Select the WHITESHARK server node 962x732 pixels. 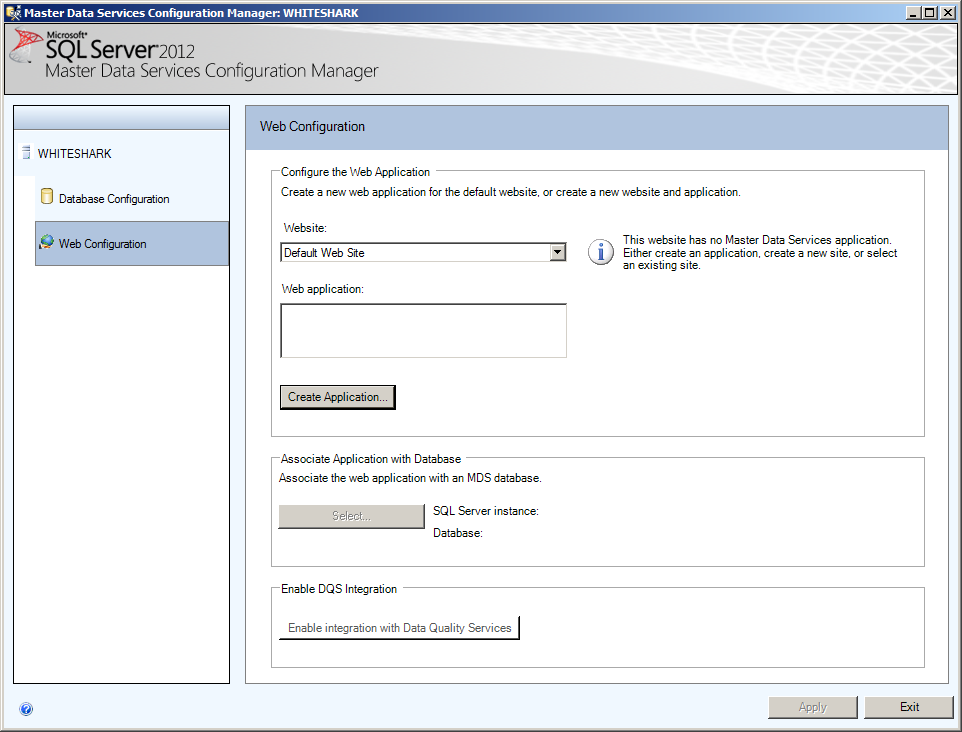point(75,153)
